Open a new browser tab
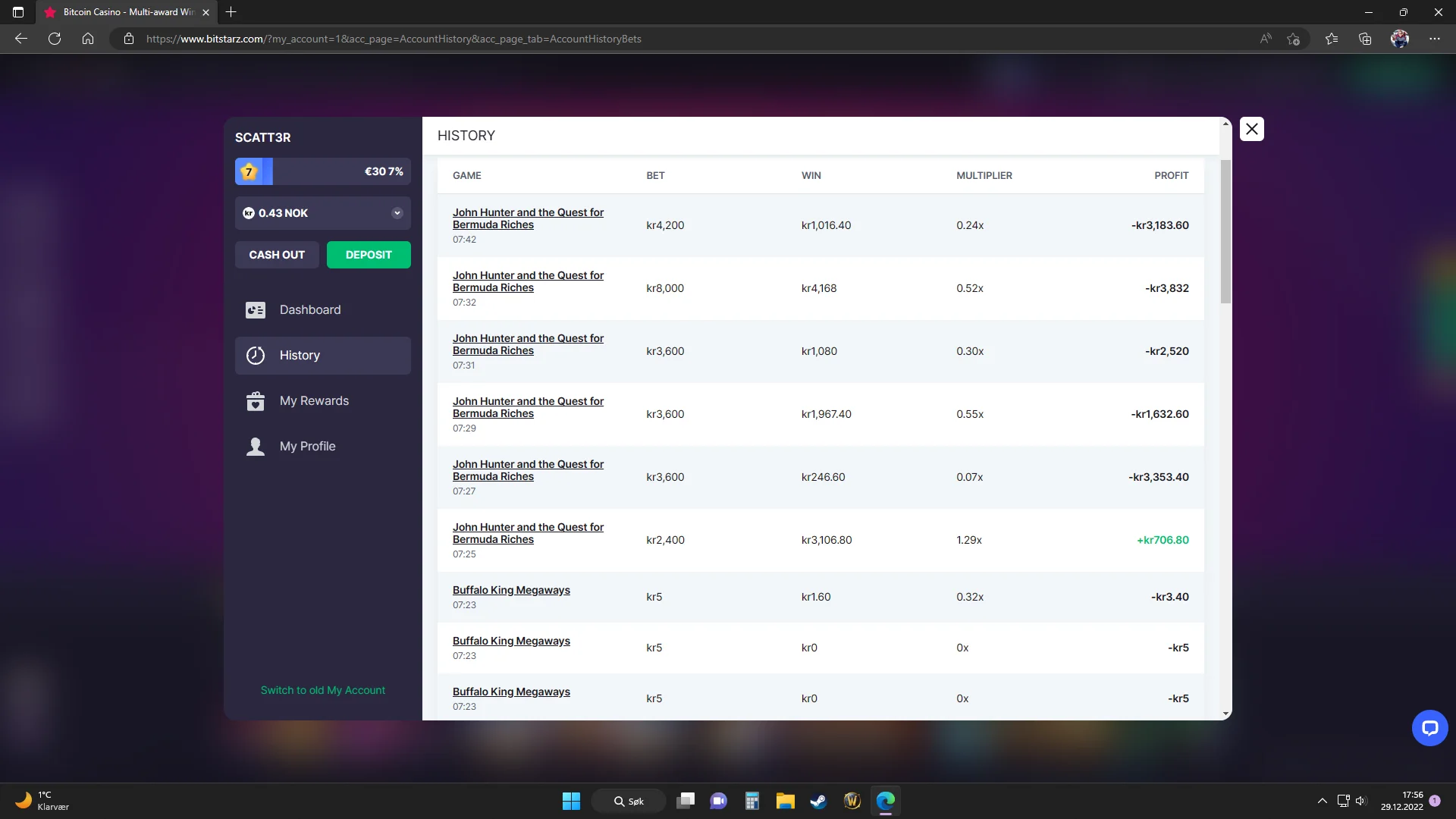The image size is (1456, 819). pos(231,12)
